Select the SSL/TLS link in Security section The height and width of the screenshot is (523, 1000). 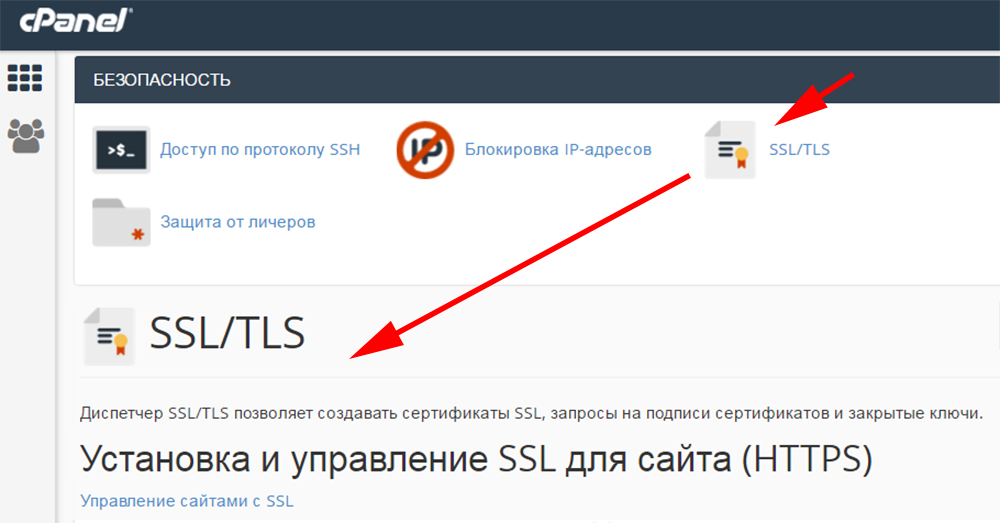tap(799, 150)
